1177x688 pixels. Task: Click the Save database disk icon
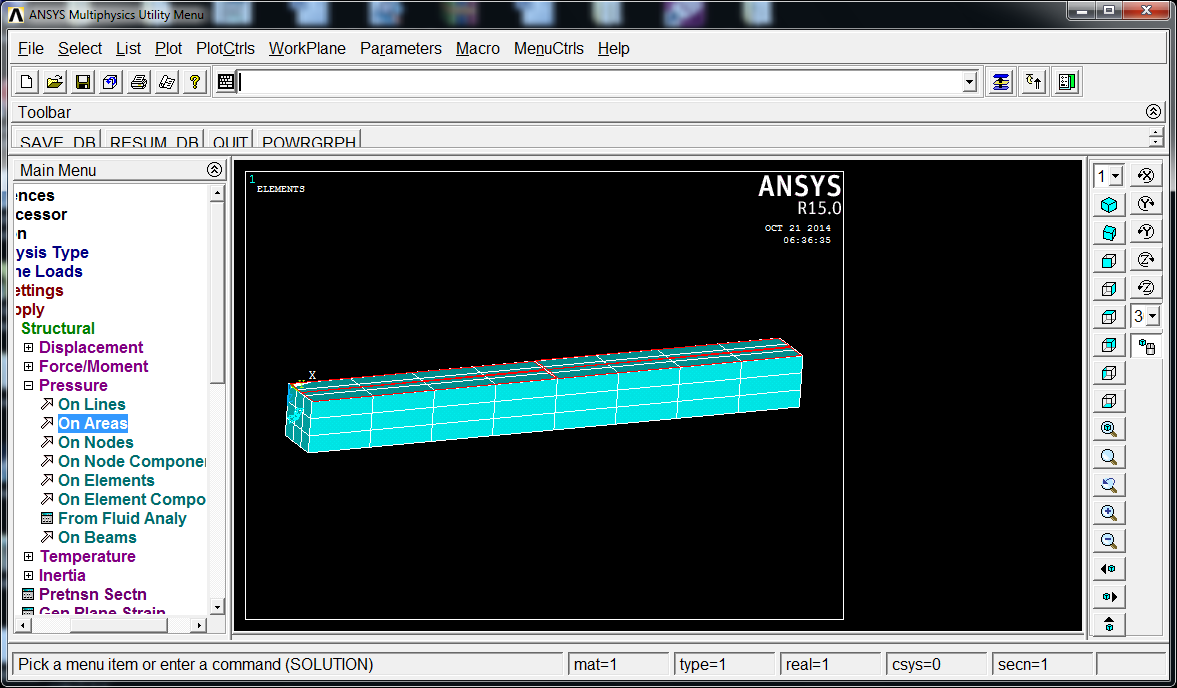(x=83, y=82)
